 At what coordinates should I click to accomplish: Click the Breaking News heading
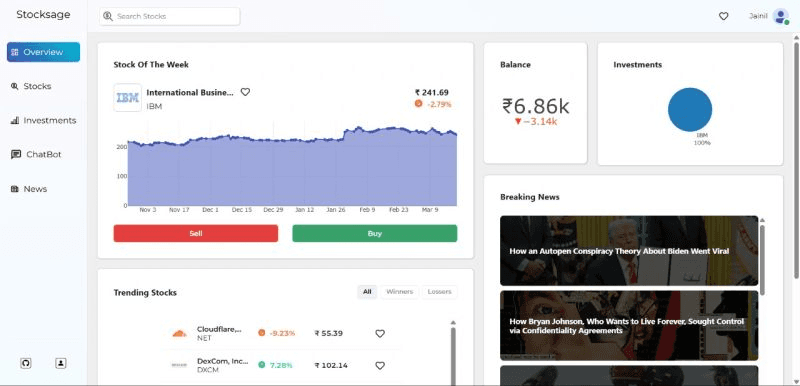(530, 197)
